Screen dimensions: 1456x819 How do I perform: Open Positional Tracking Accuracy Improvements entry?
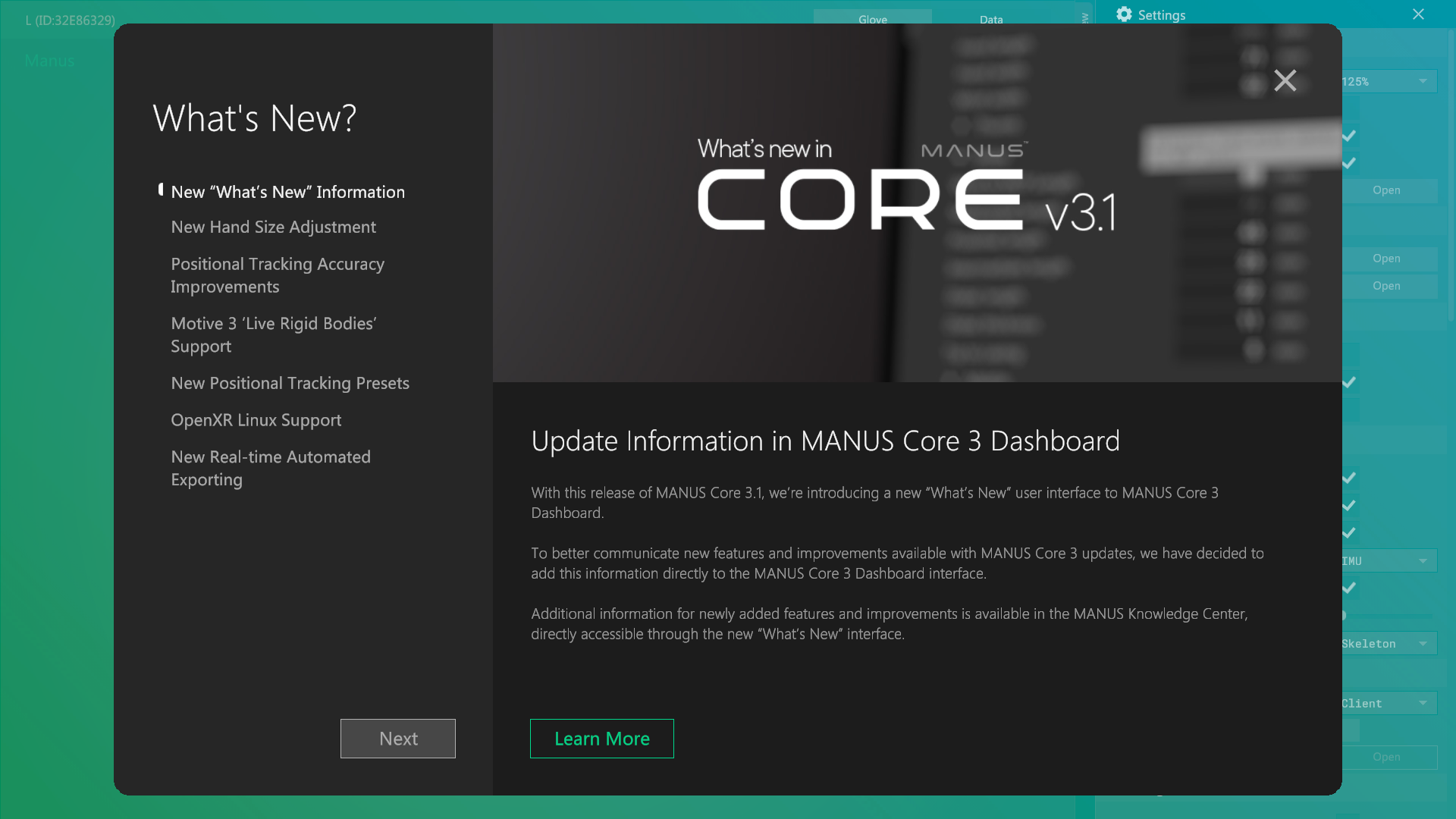point(278,275)
